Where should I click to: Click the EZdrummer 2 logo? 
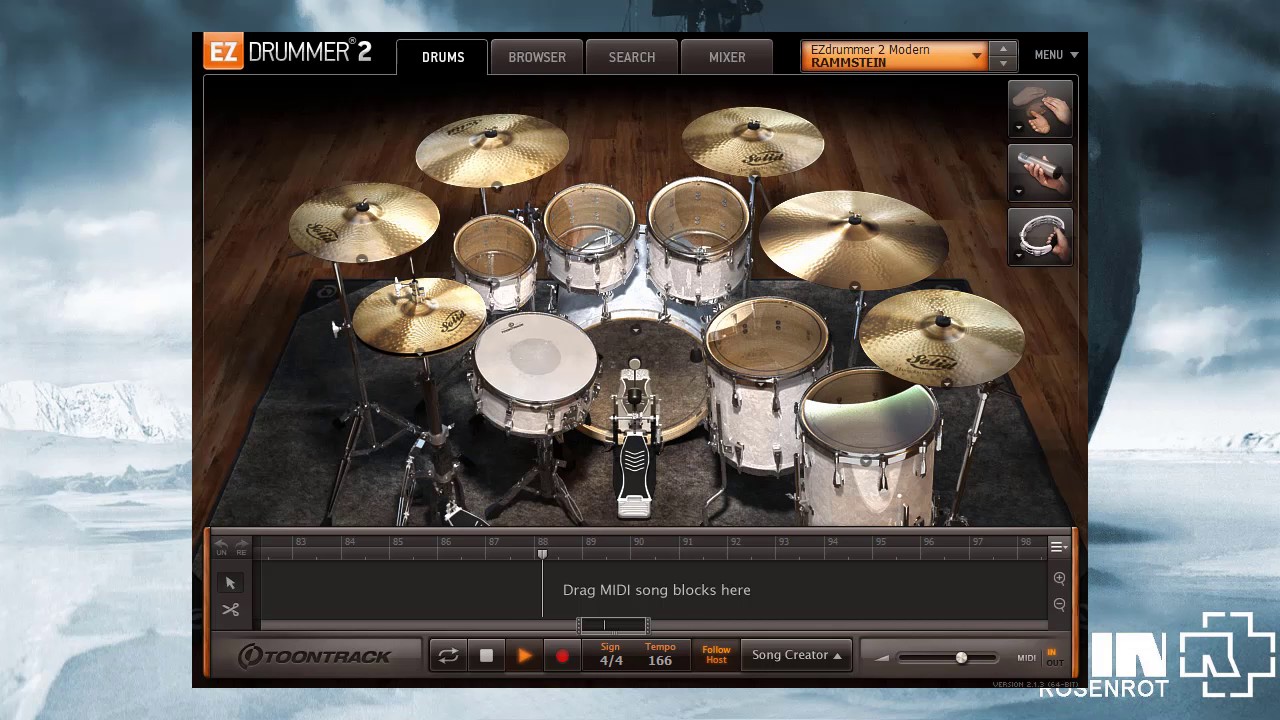[288, 52]
